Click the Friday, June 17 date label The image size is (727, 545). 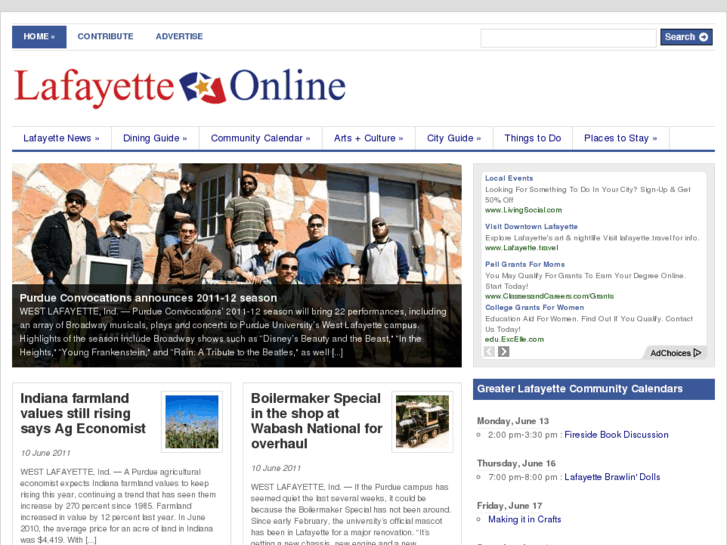(510, 505)
